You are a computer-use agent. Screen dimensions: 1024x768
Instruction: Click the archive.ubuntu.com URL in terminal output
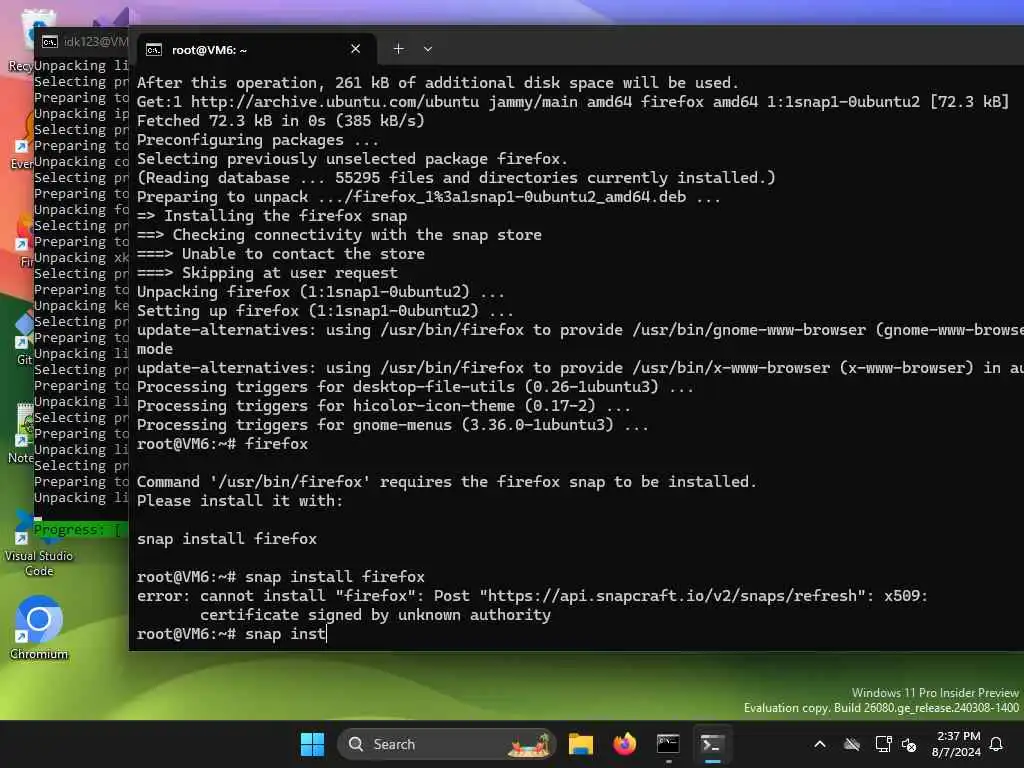[x=334, y=102]
